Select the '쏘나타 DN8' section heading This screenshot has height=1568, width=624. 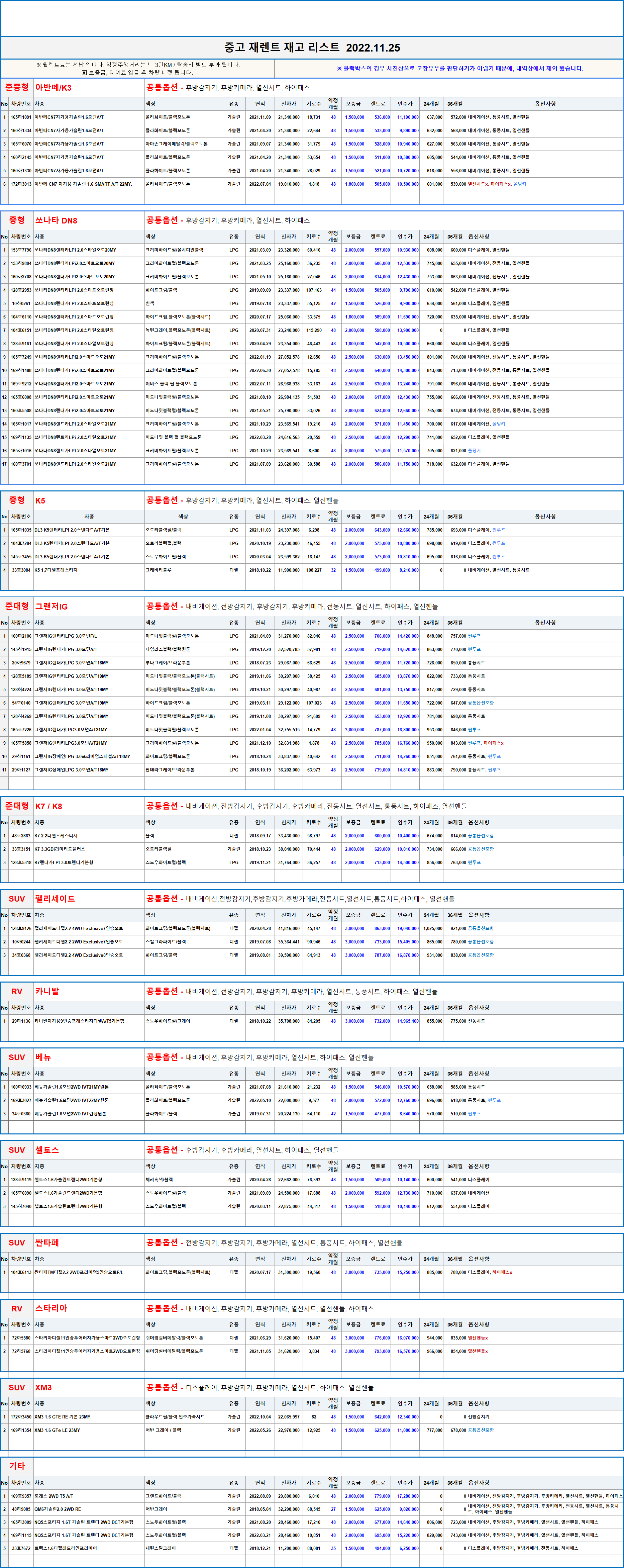click(x=56, y=220)
